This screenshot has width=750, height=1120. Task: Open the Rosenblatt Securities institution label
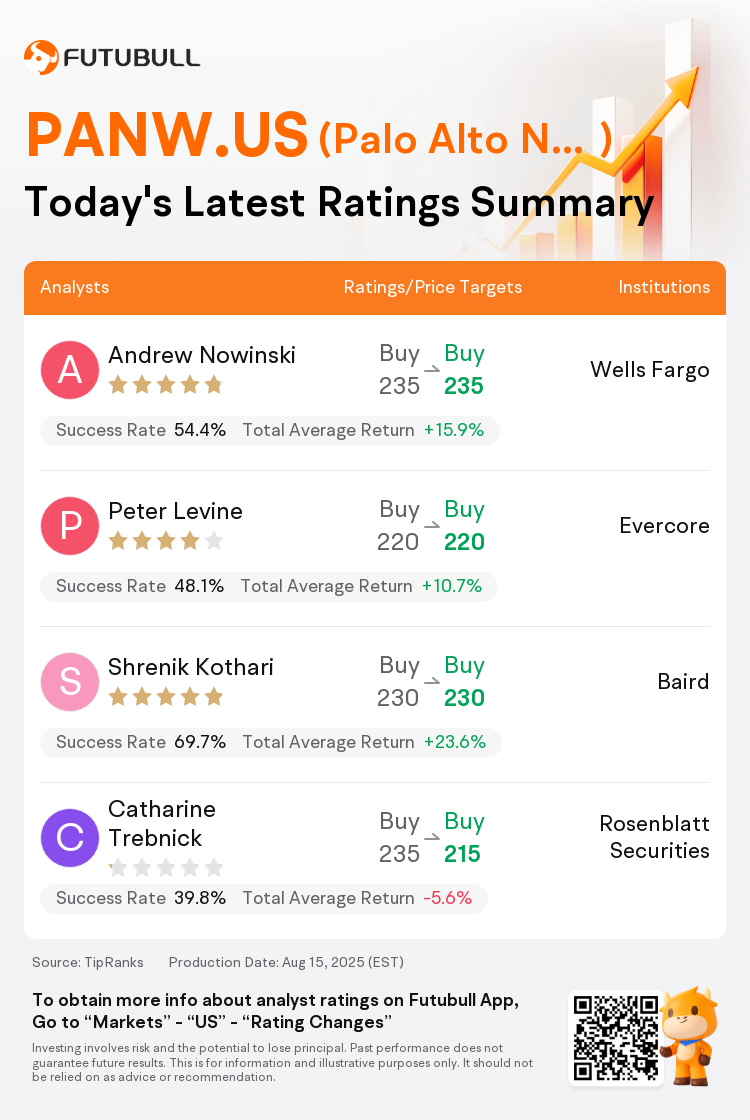654,837
